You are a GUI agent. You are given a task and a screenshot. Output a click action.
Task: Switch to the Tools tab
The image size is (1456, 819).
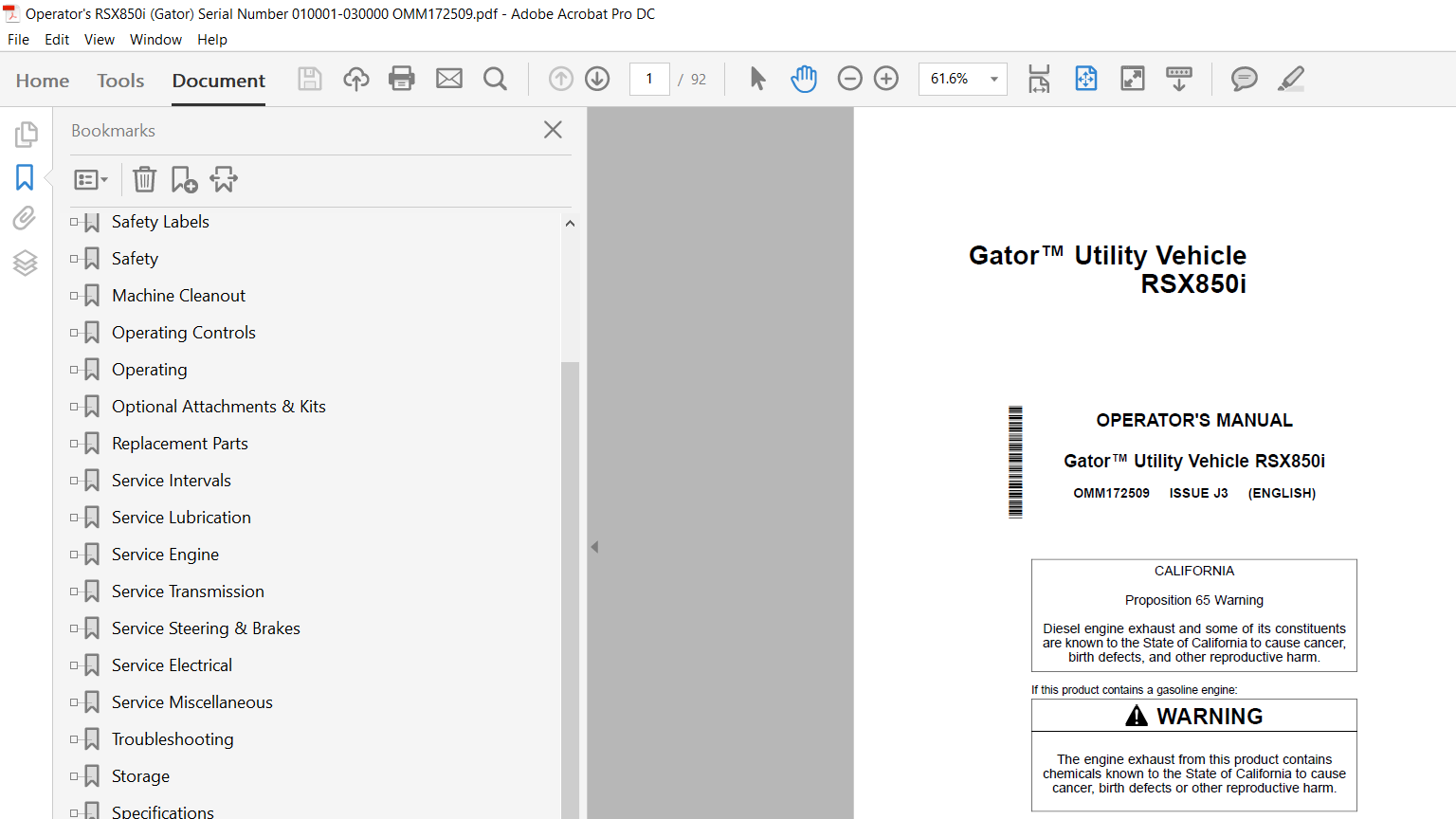(x=120, y=81)
